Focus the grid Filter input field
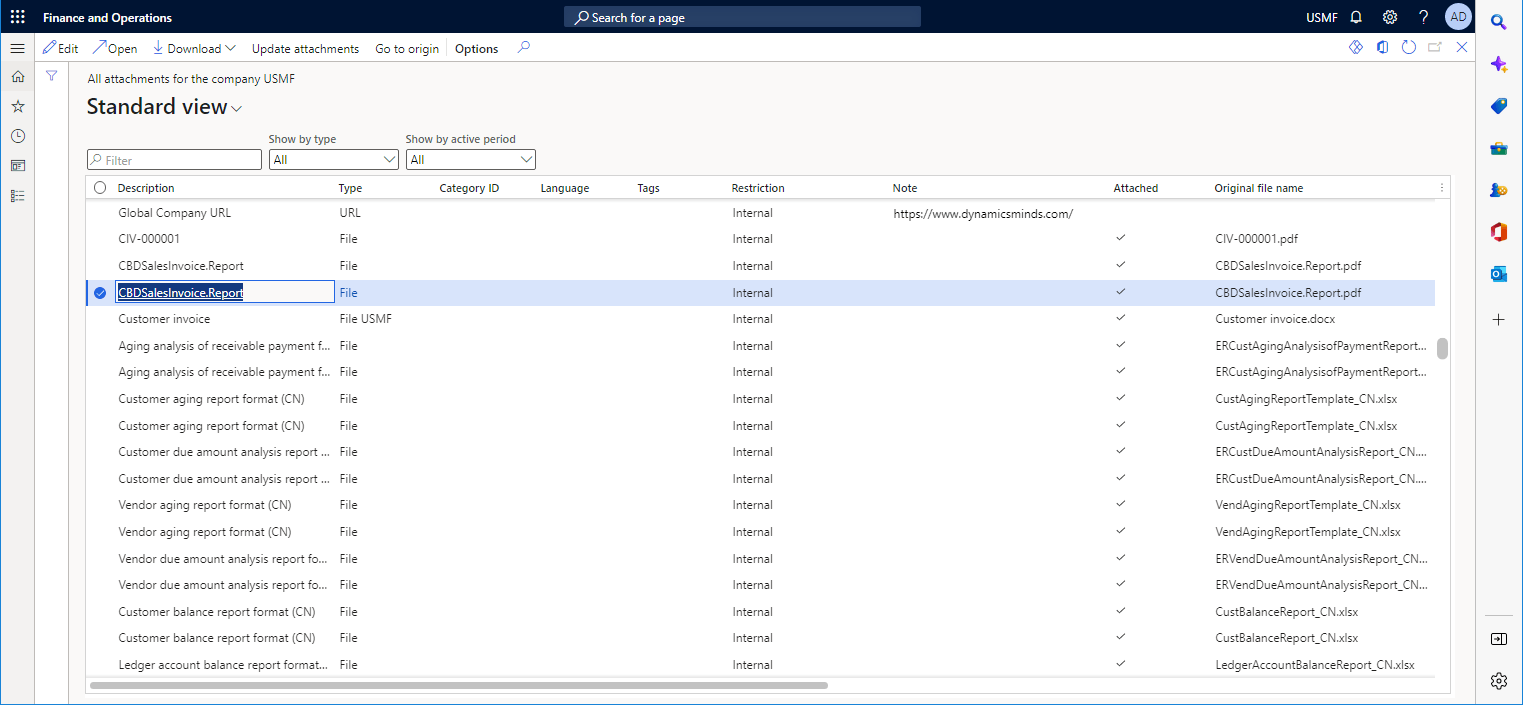The image size is (1523, 705). point(174,159)
